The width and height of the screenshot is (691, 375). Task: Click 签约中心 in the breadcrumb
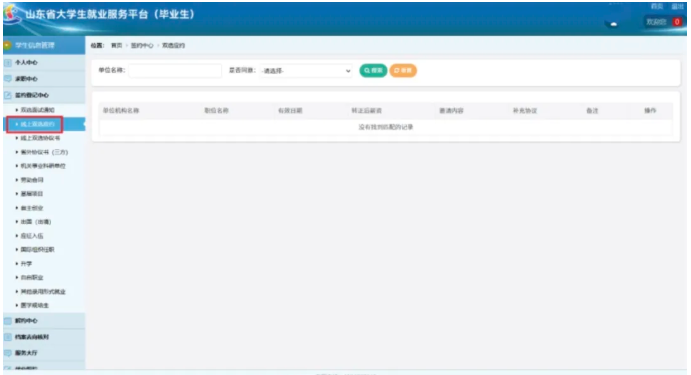142,45
